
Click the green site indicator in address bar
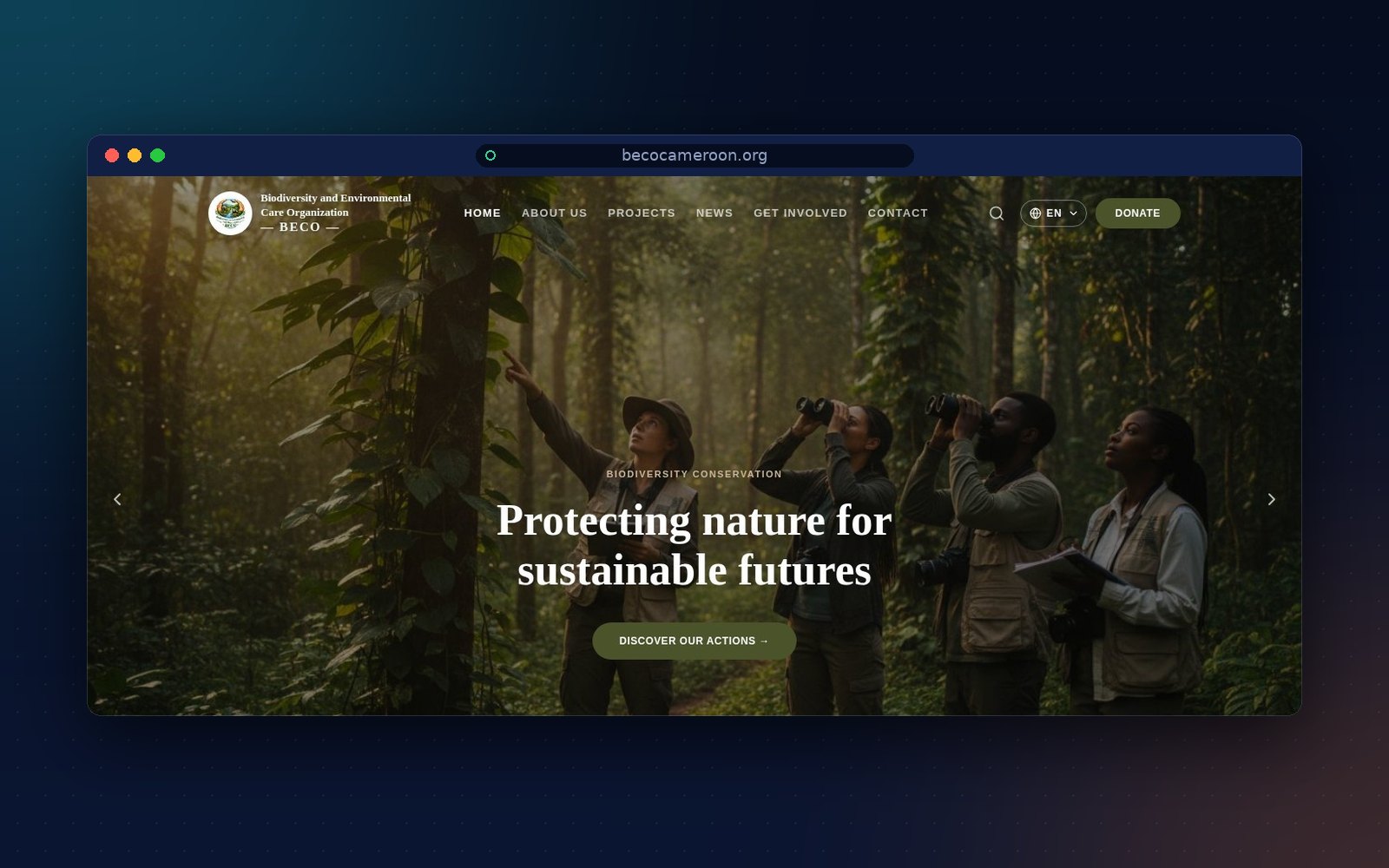coord(490,155)
